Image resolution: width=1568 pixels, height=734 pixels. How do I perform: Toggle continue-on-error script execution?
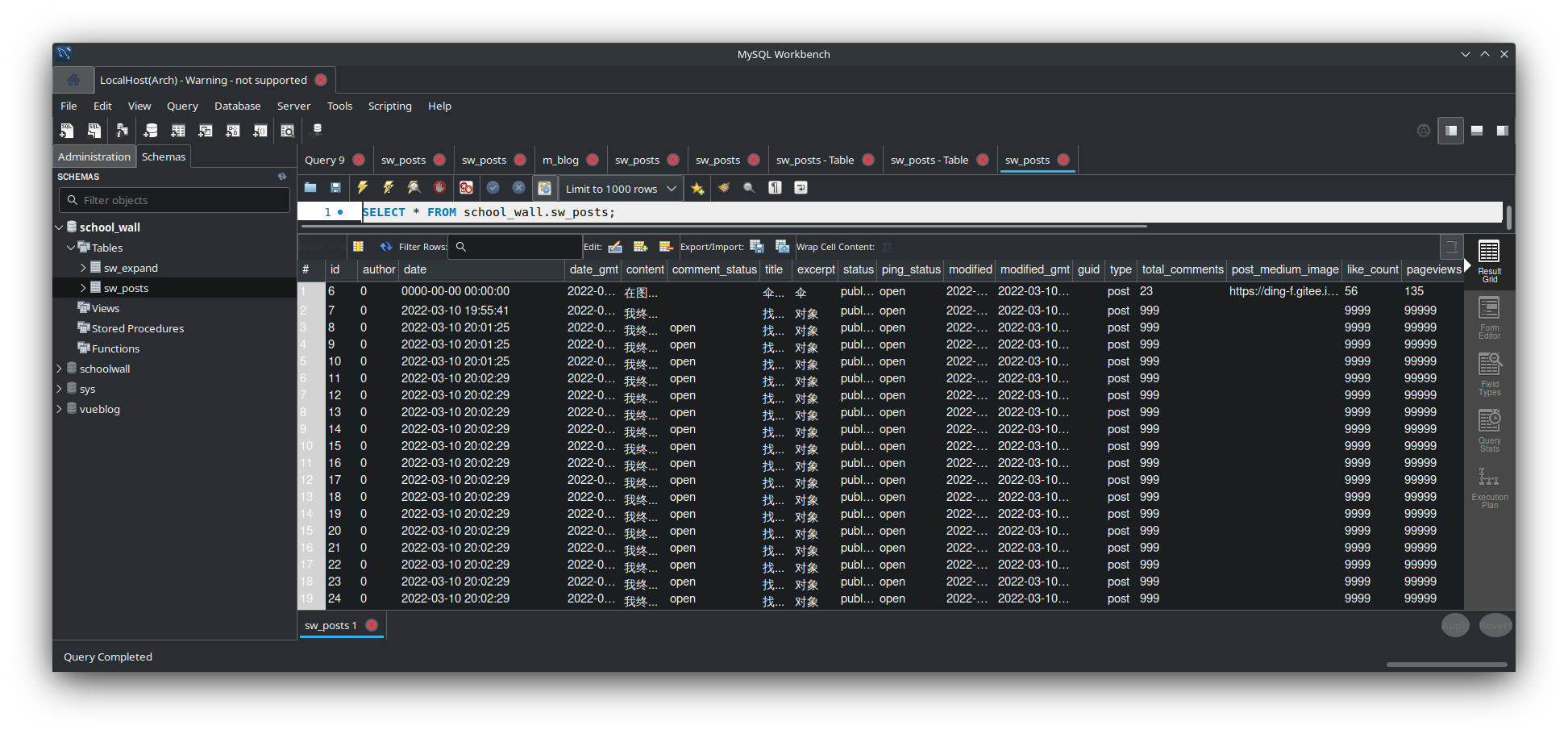(466, 188)
